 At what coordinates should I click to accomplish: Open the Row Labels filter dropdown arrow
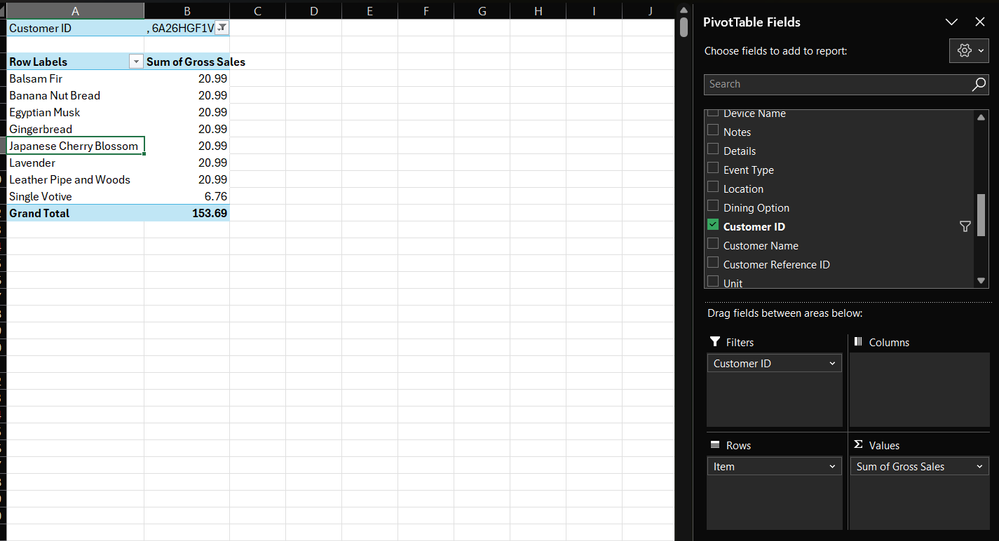click(136, 62)
